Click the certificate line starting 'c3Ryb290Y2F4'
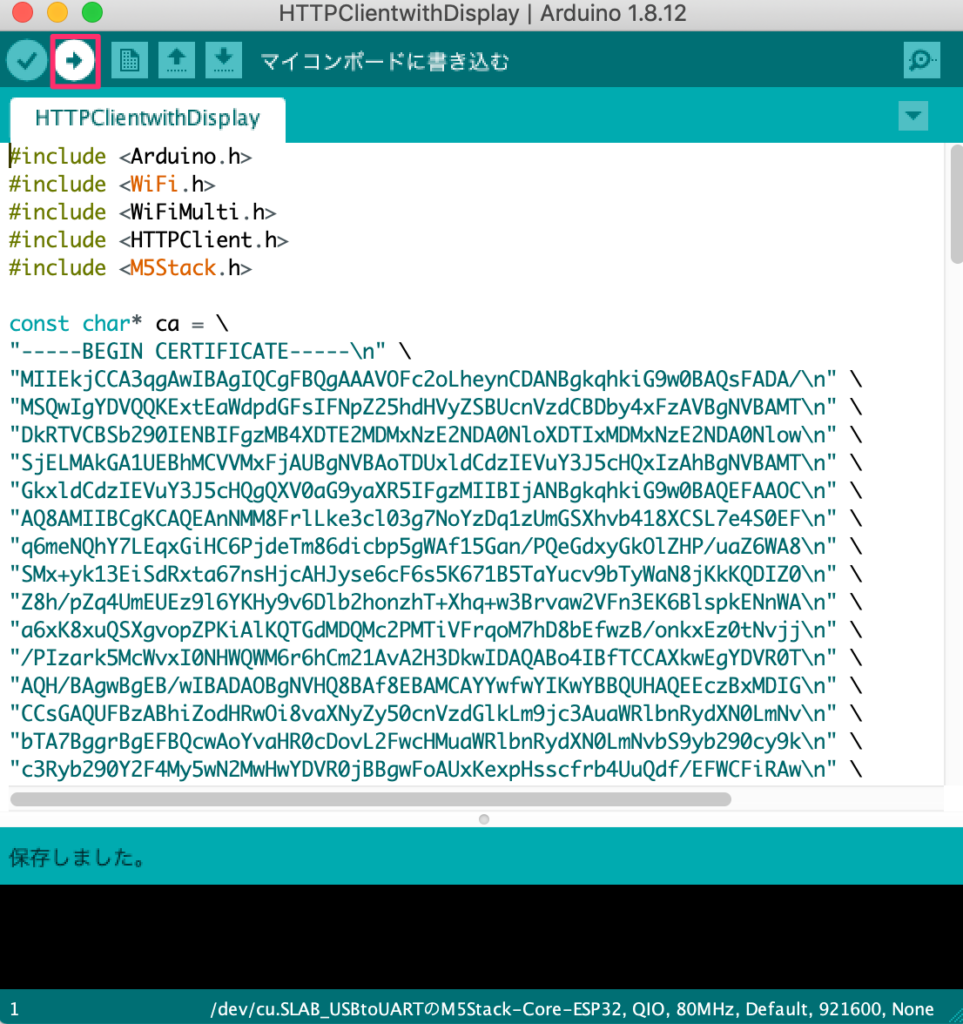 click(435, 769)
